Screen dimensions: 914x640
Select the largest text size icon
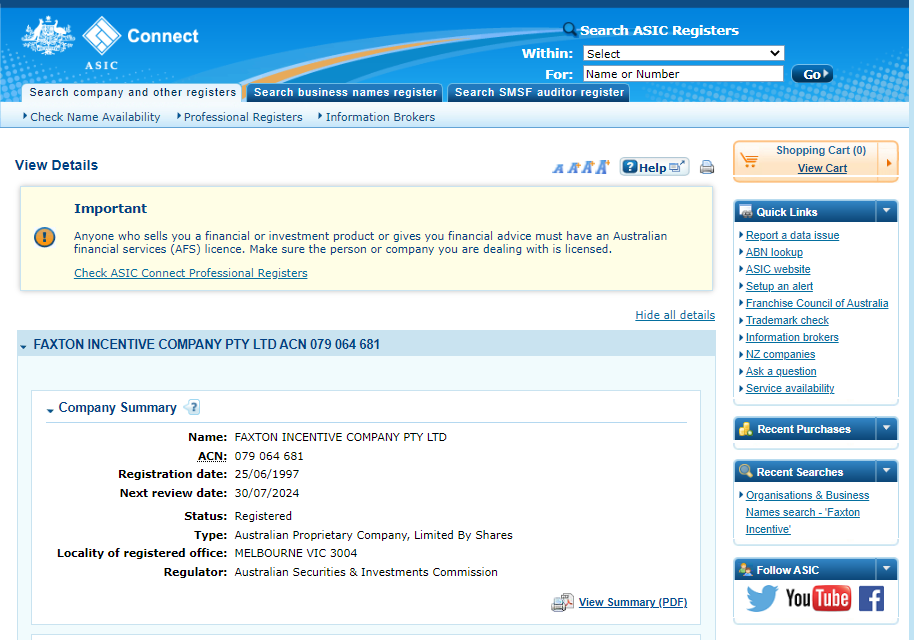pos(603,167)
